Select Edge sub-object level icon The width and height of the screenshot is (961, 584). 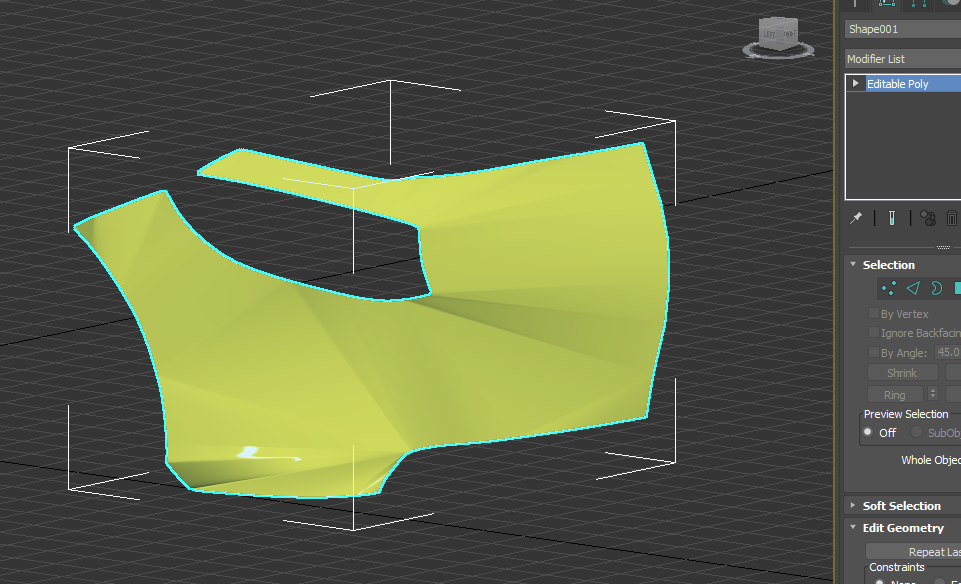tap(913, 288)
